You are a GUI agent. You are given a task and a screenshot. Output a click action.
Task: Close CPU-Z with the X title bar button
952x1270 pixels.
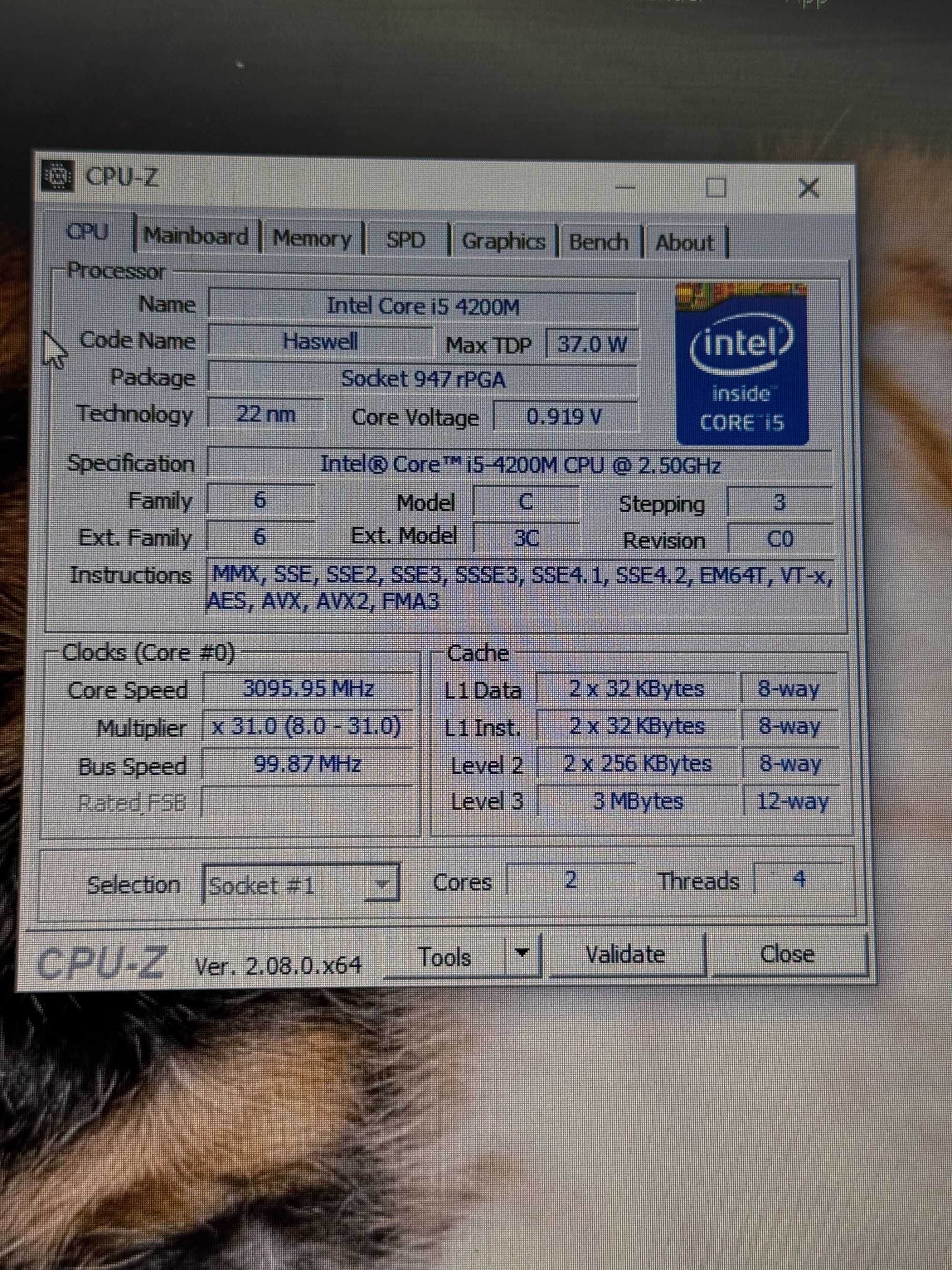809,188
